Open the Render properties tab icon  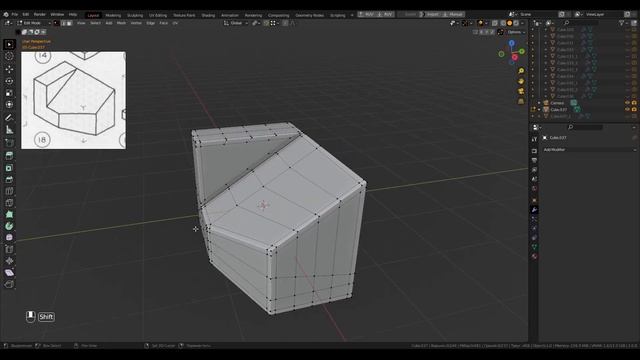(534, 151)
